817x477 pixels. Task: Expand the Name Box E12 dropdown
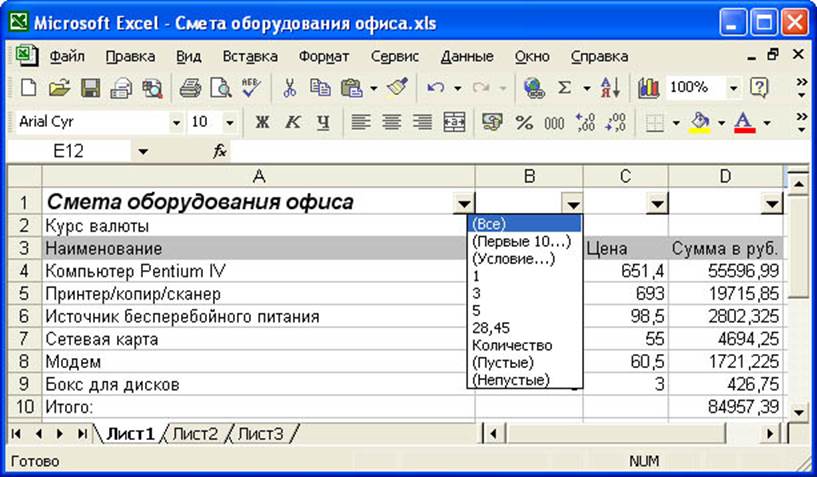[x=143, y=152]
